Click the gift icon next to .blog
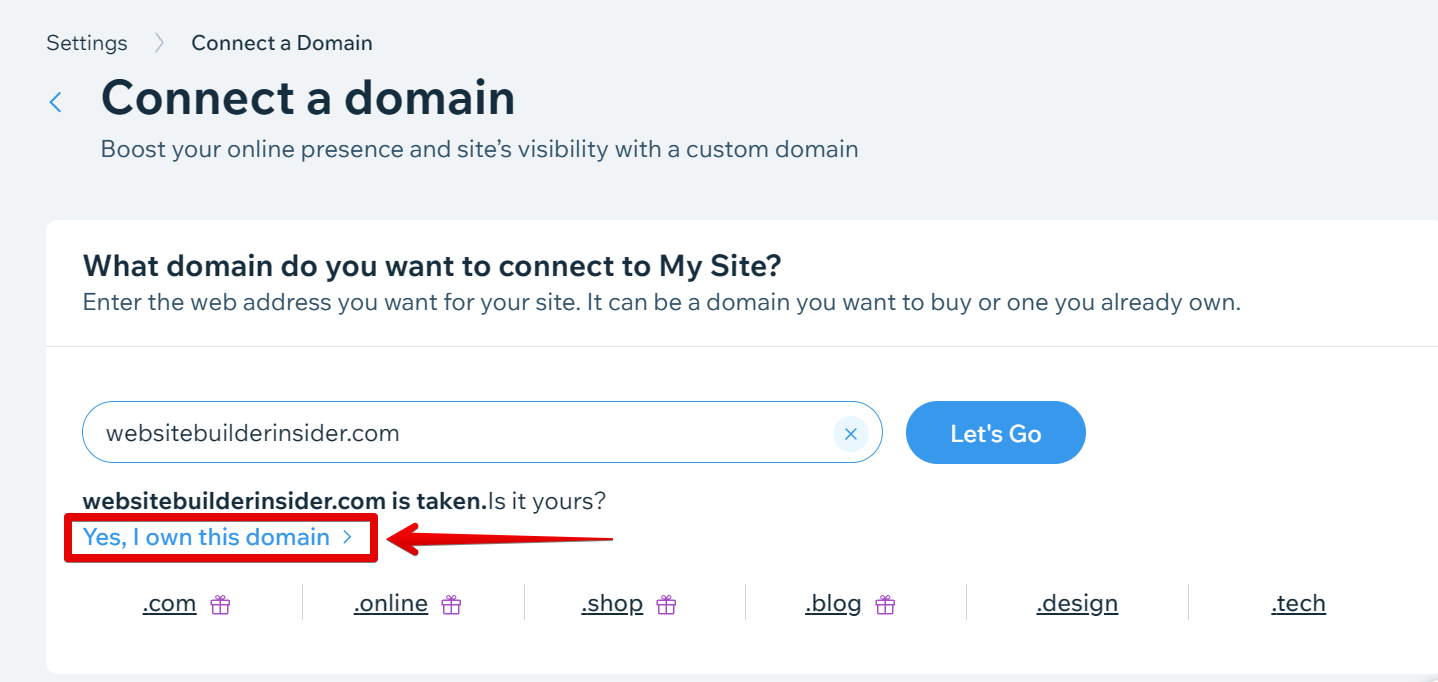Screen dimensions: 1438x682 (885, 604)
